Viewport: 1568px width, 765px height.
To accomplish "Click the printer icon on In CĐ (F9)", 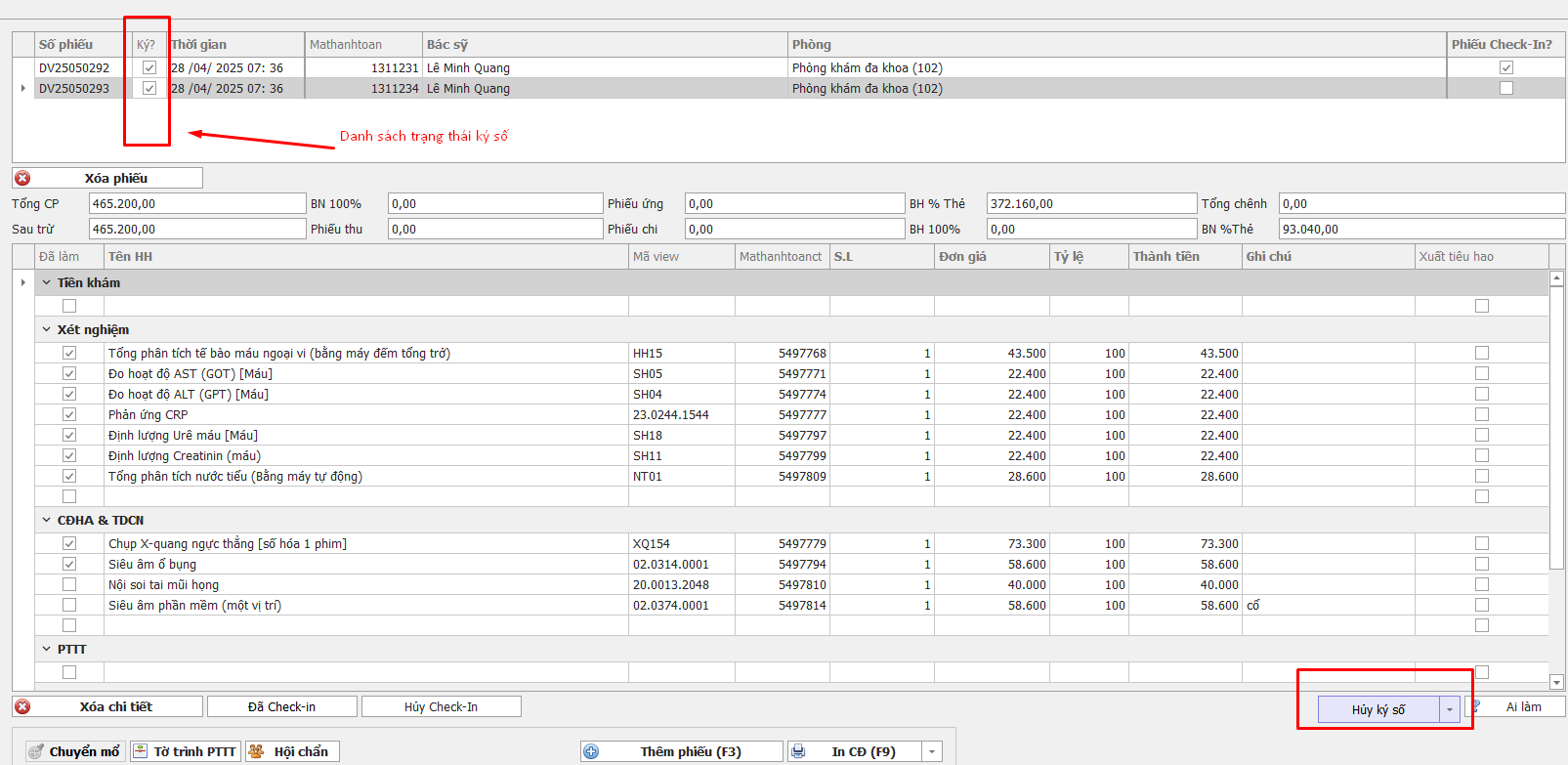I will click(x=798, y=751).
